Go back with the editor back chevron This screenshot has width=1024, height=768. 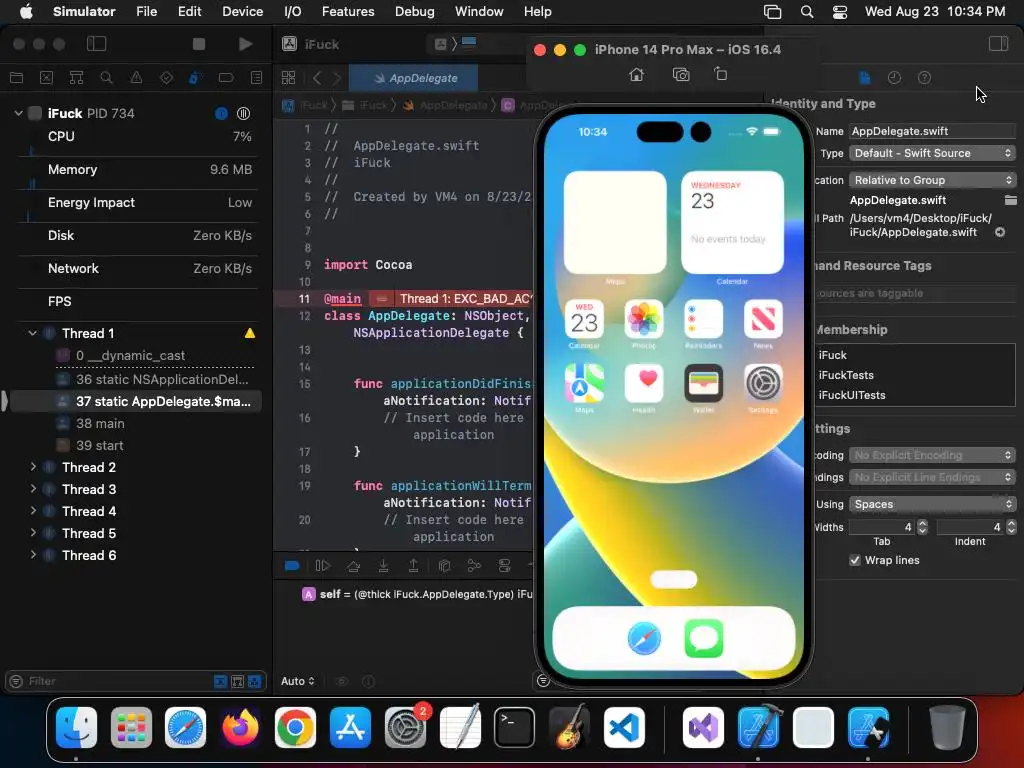317,78
